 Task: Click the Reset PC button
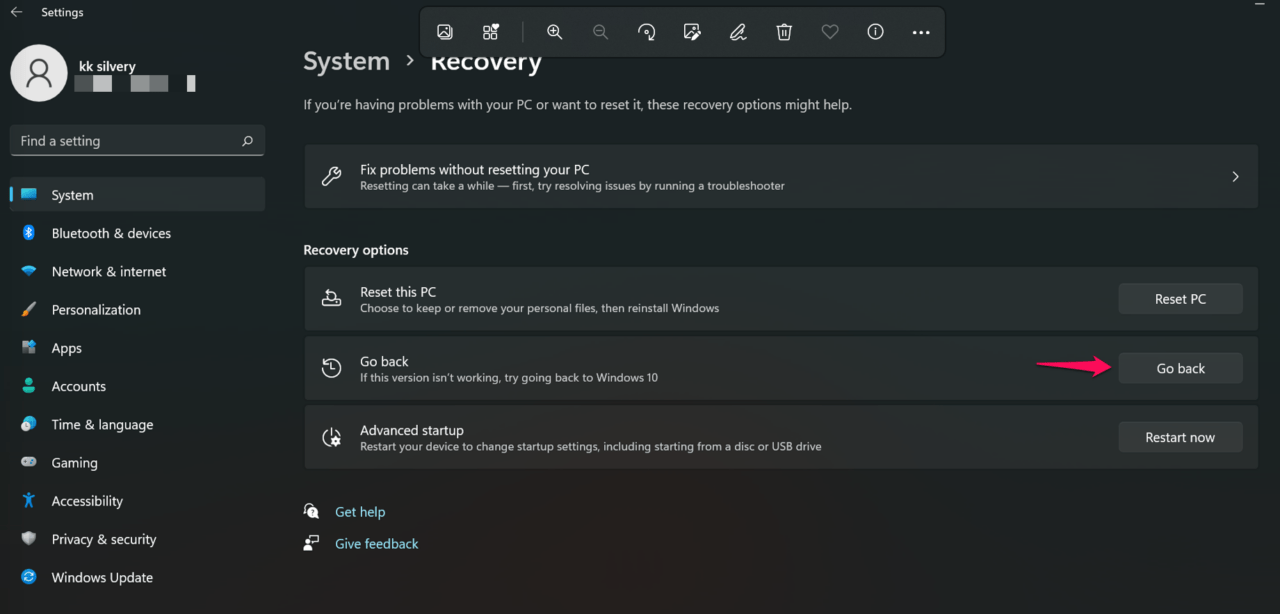pos(1180,299)
